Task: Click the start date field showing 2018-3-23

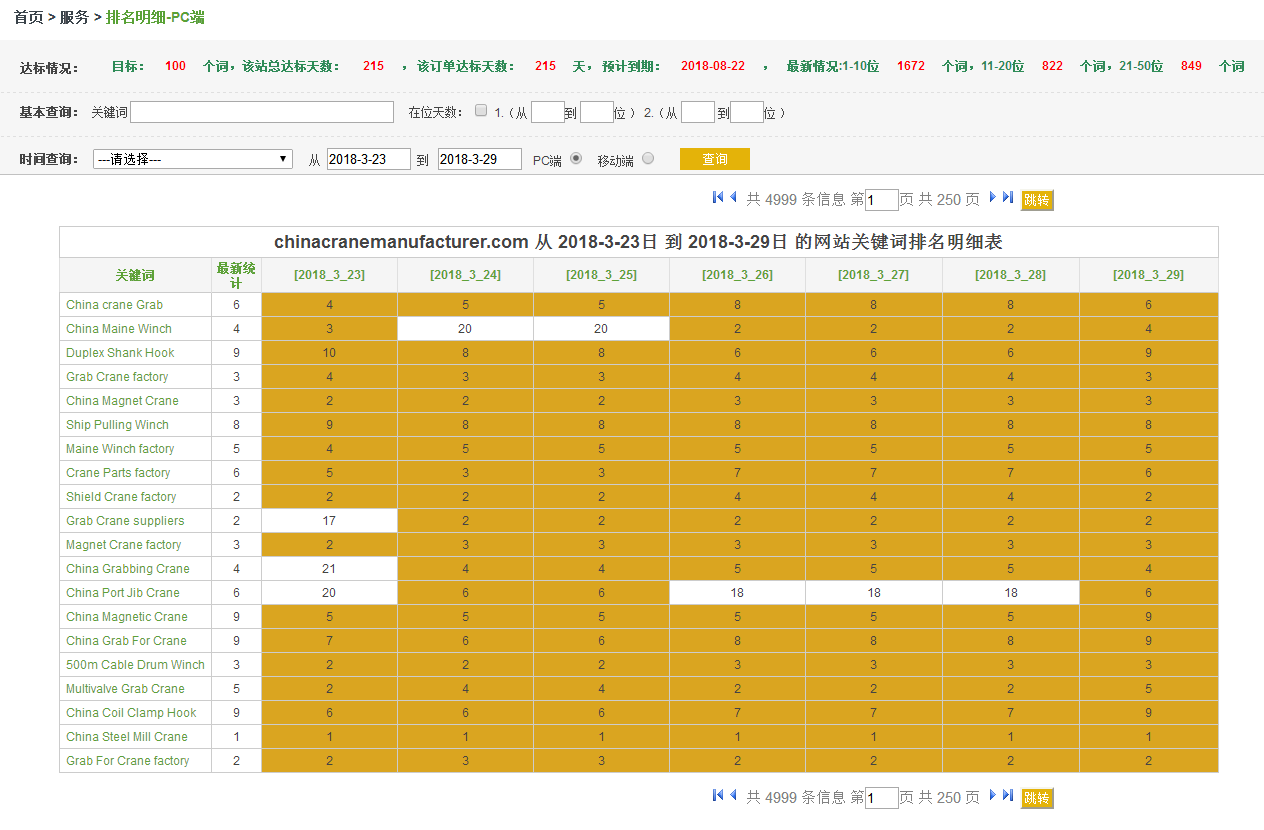Action: 368,159
